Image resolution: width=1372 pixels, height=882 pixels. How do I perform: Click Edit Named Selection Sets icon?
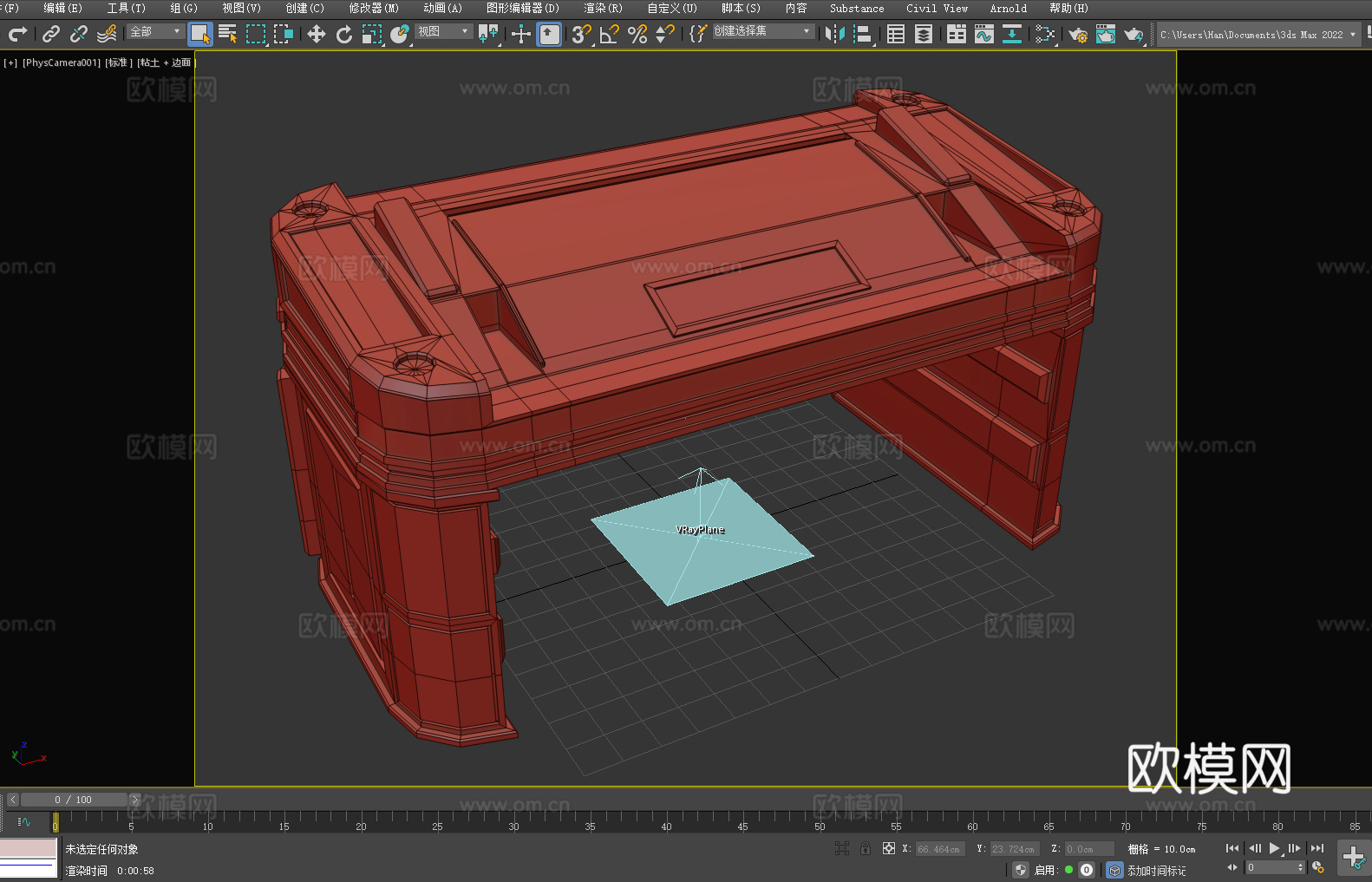(698, 34)
